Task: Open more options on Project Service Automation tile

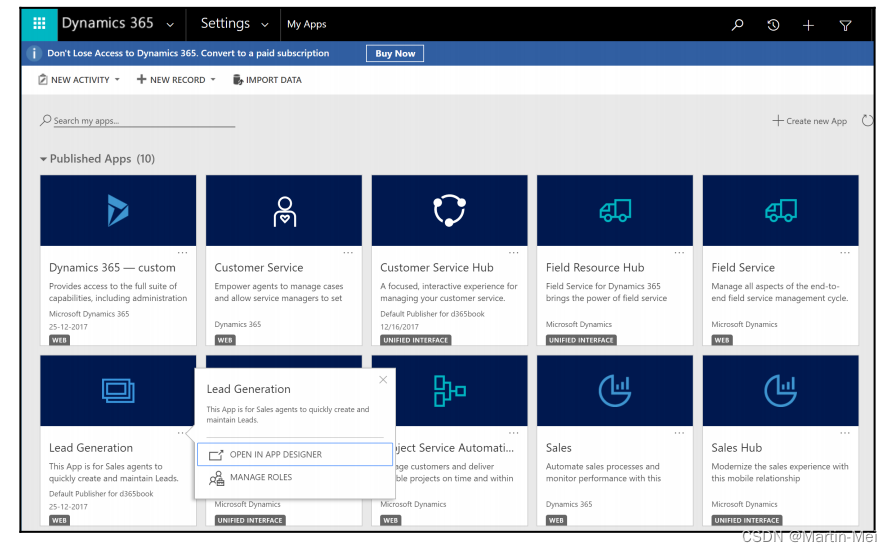Action: point(513,433)
